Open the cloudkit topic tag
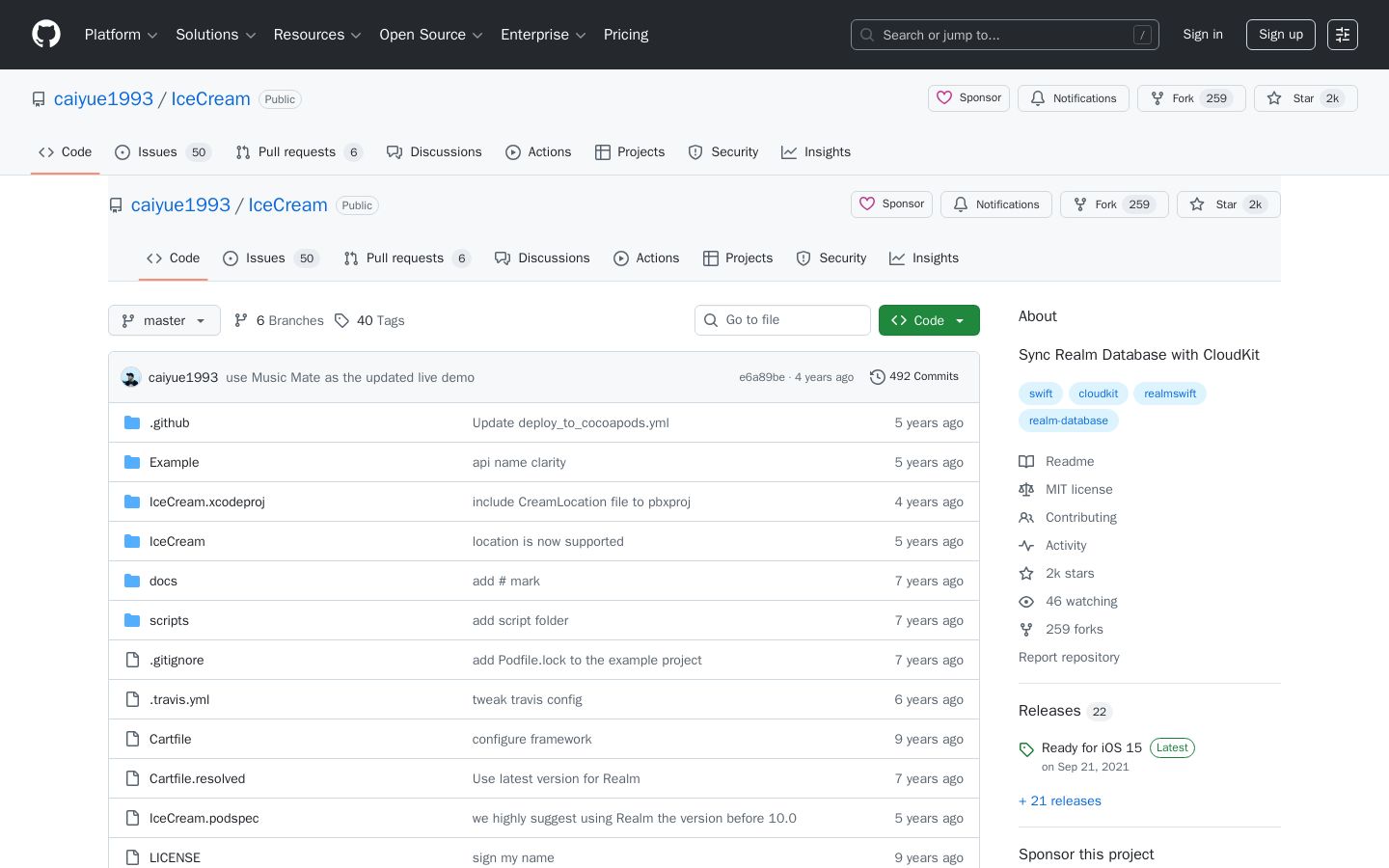 1099,393
